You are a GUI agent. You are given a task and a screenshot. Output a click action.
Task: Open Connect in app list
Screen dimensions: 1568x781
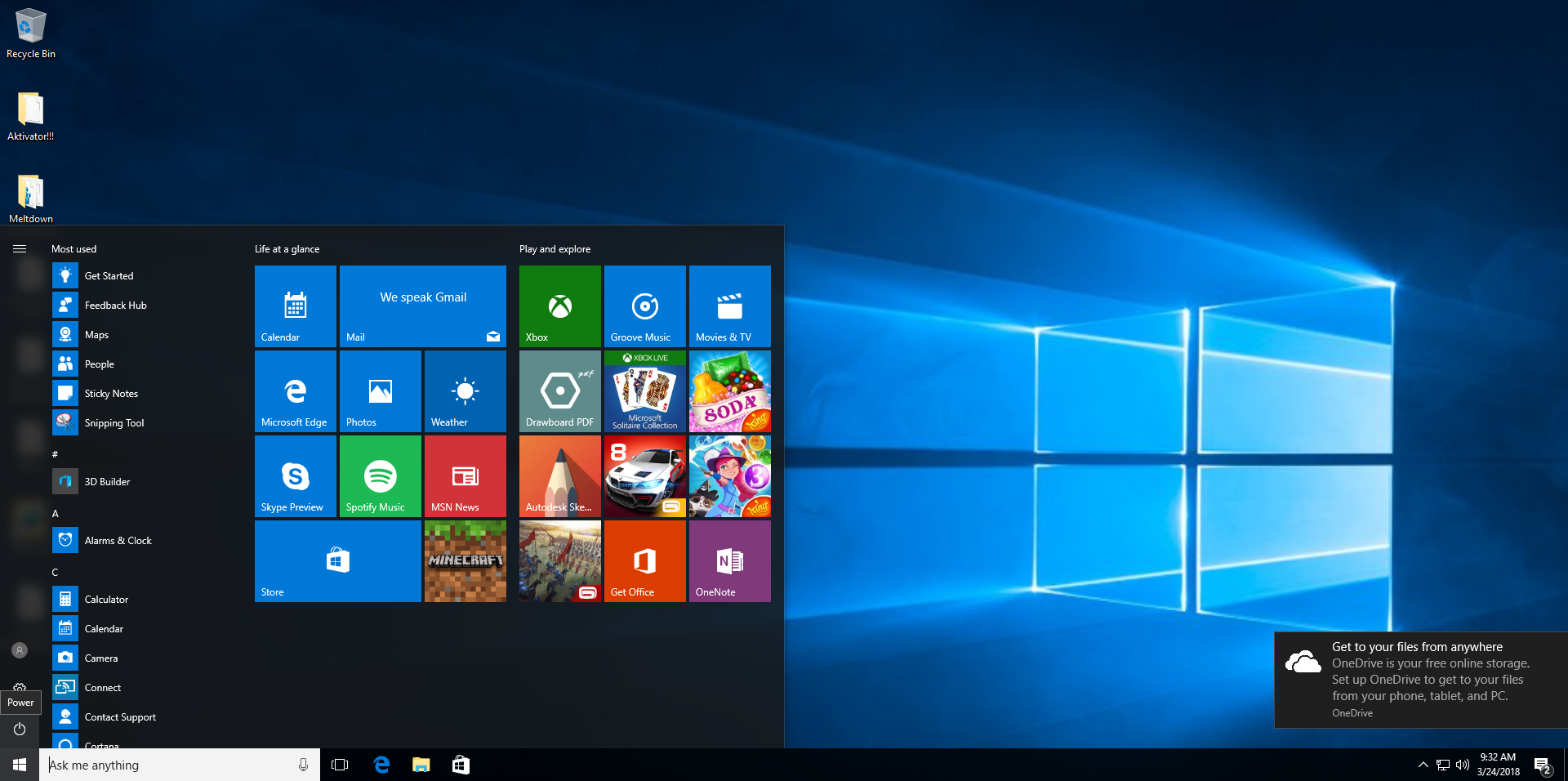click(x=144, y=688)
